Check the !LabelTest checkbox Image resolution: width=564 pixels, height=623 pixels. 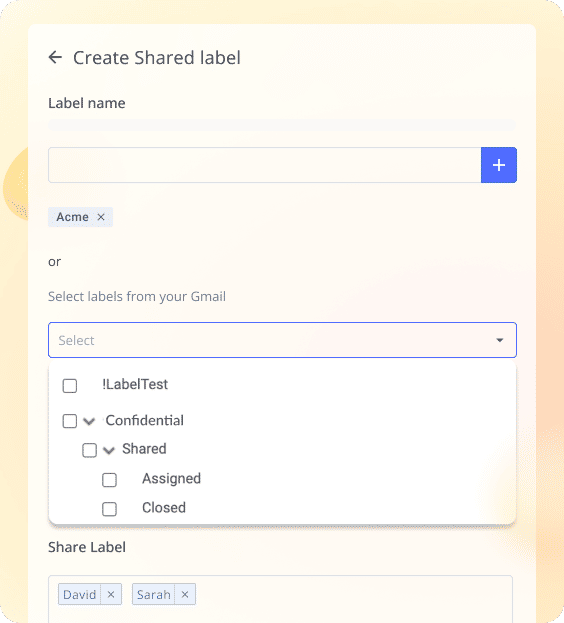70,385
